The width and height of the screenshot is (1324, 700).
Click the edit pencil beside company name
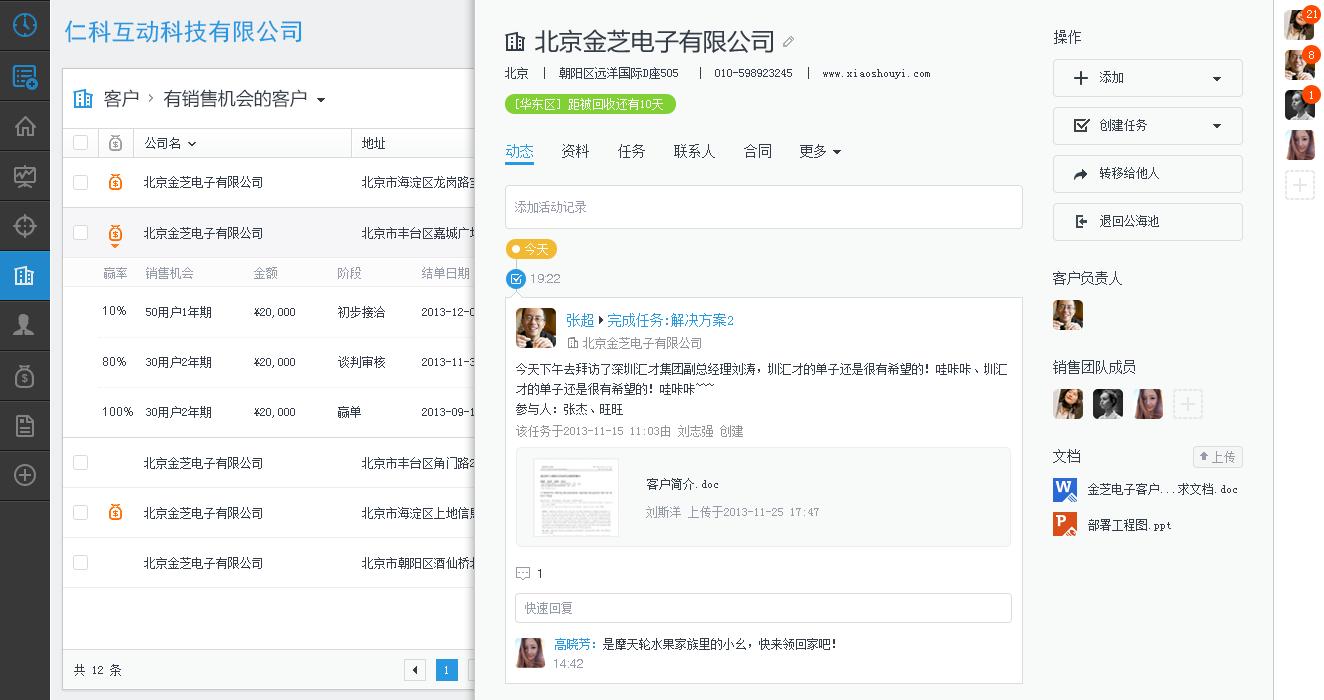[x=788, y=42]
